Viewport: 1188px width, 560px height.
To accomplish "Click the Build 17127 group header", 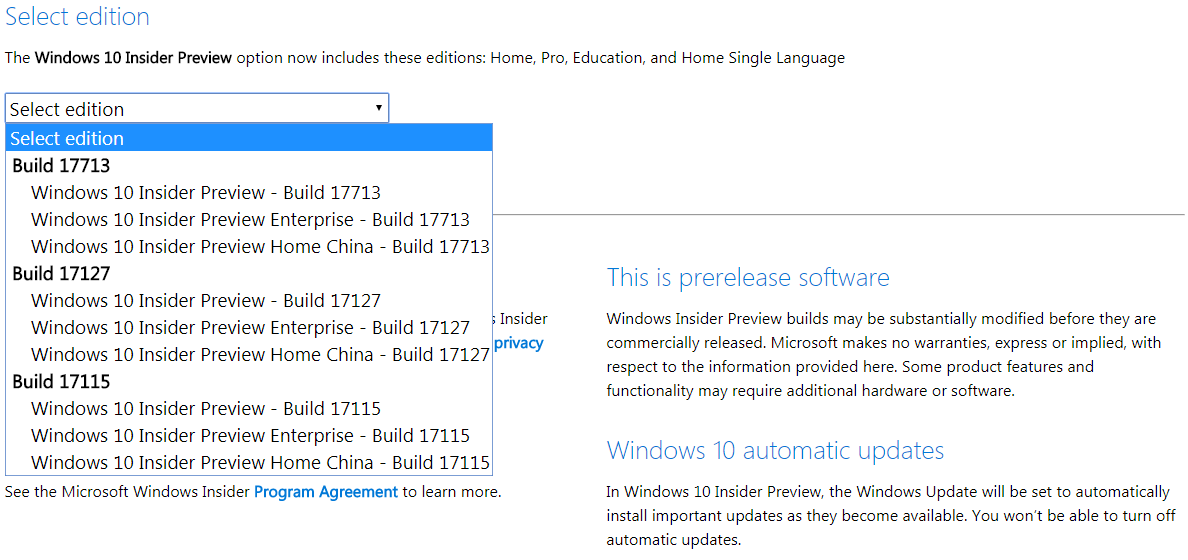I will 61,274.
